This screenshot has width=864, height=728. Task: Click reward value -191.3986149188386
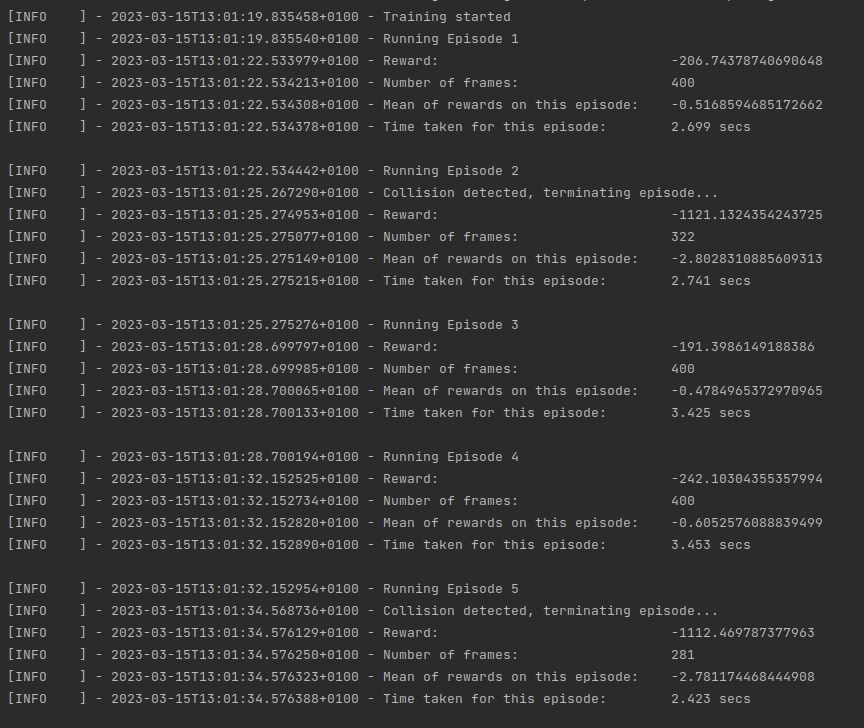click(743, 347)
